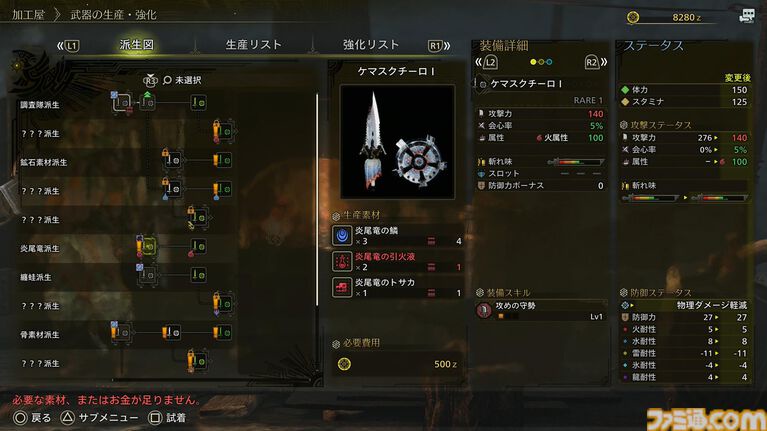This screenshot has height=431, width=767.
Task: Select the highlighted 炎尾竜派生 weapon node
Action: coord(149,246)
